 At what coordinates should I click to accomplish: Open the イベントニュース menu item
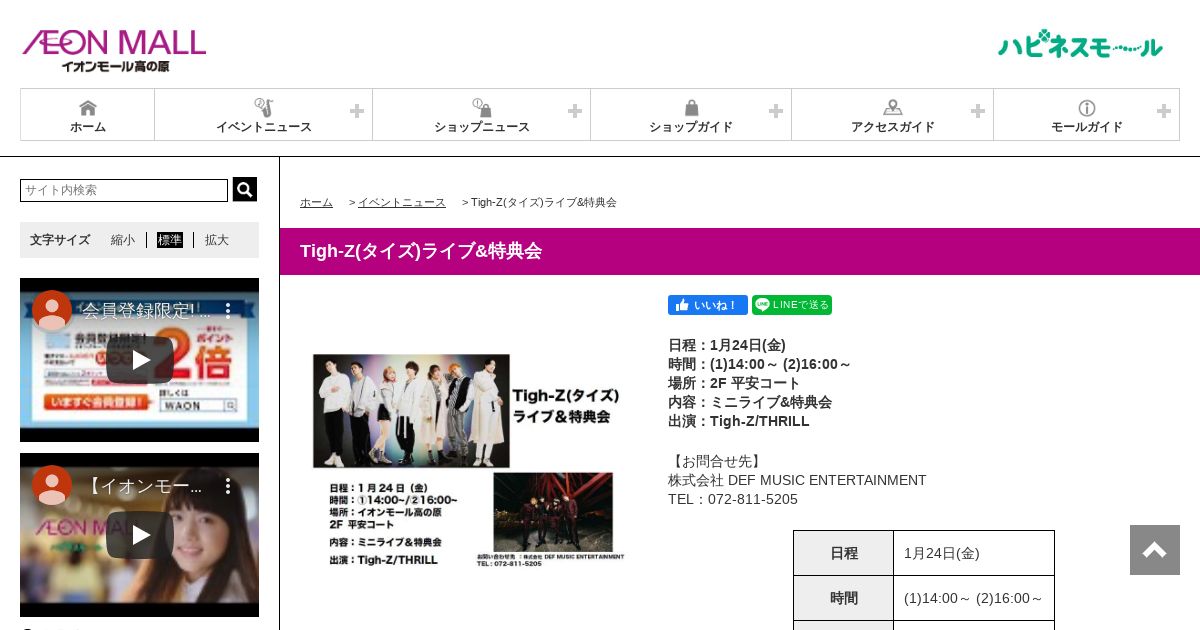point(264,115)
